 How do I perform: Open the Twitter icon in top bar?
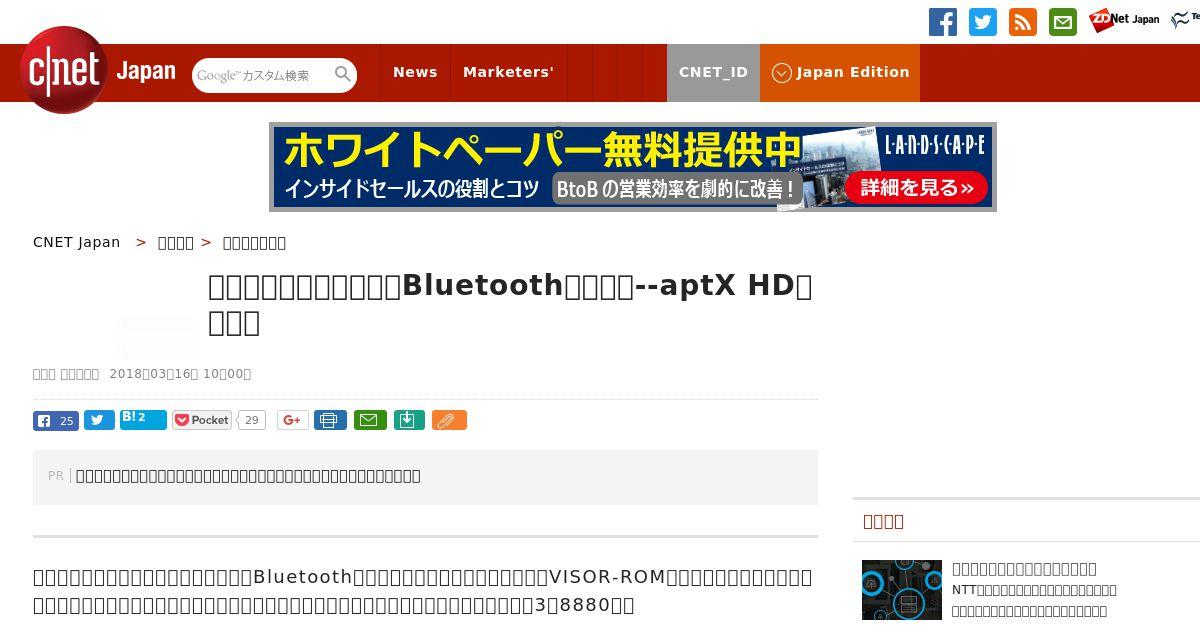click(x=983, y=22)
